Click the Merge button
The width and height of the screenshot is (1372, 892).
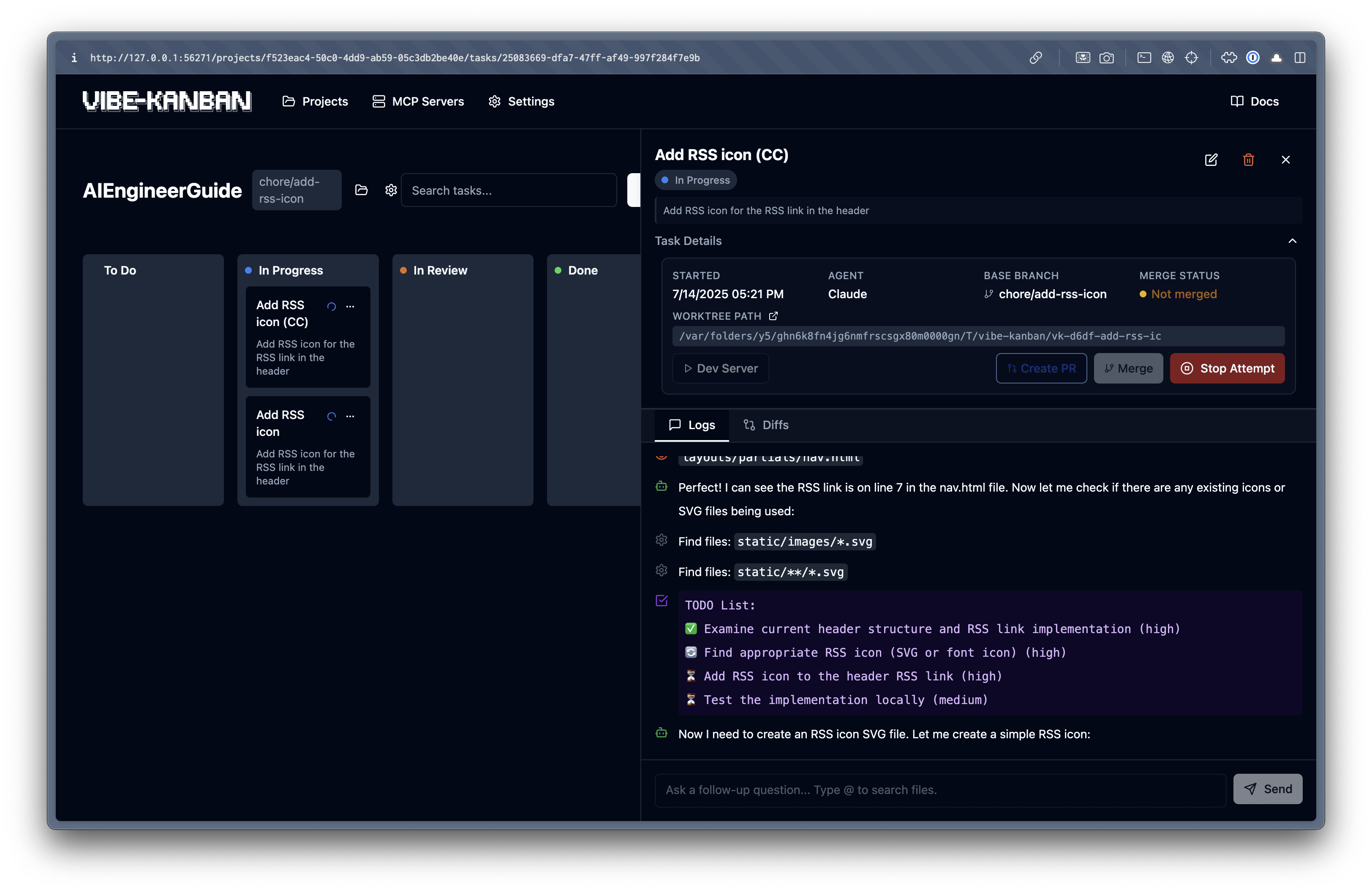pos(1128,368)
